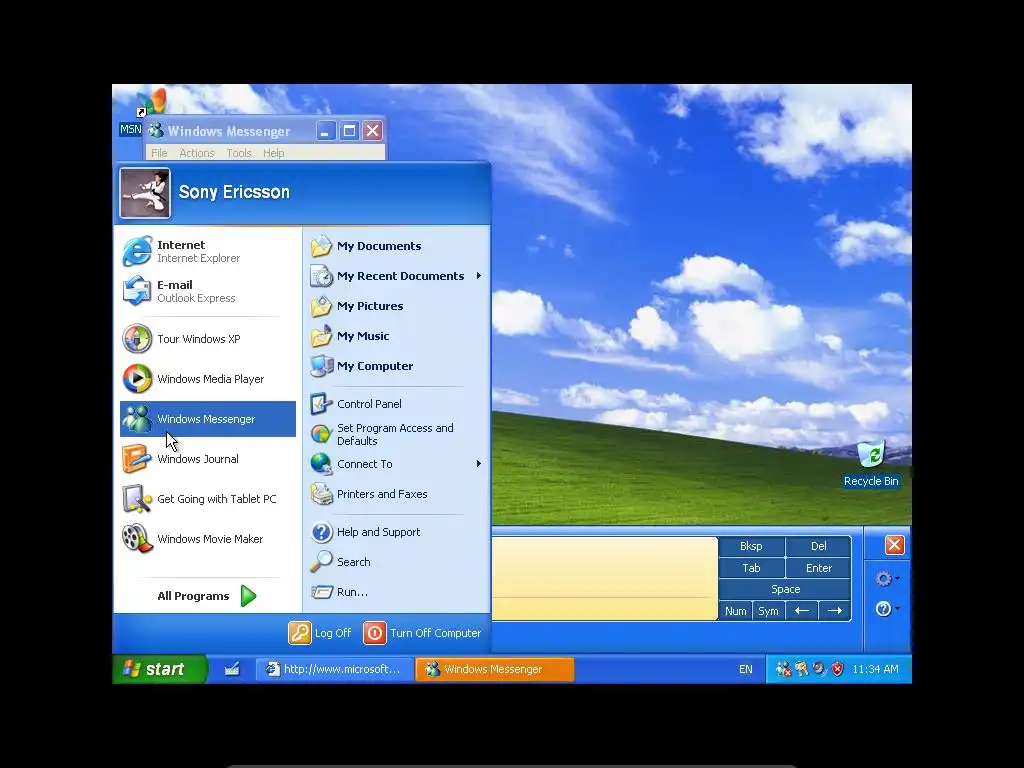
Task: Open My Computer
Action: click(x=397, y=366)
